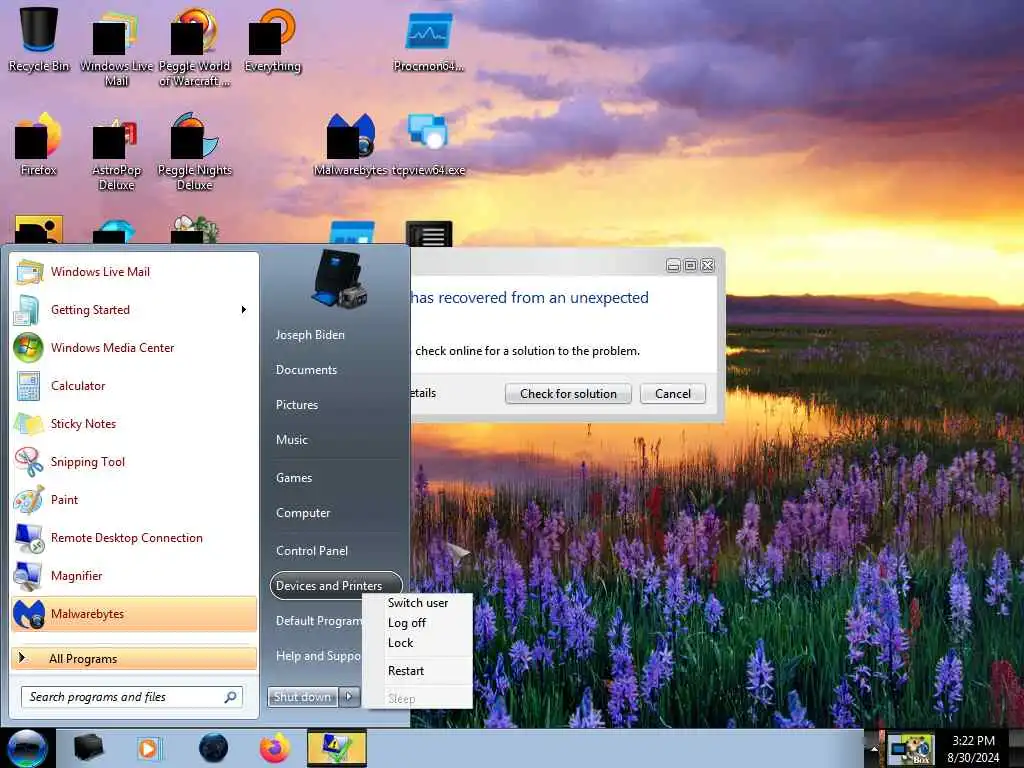Screen dimensions: 1024x768
Task: Open Windows Media Center from Start menu
Action: tap(135, 347)
